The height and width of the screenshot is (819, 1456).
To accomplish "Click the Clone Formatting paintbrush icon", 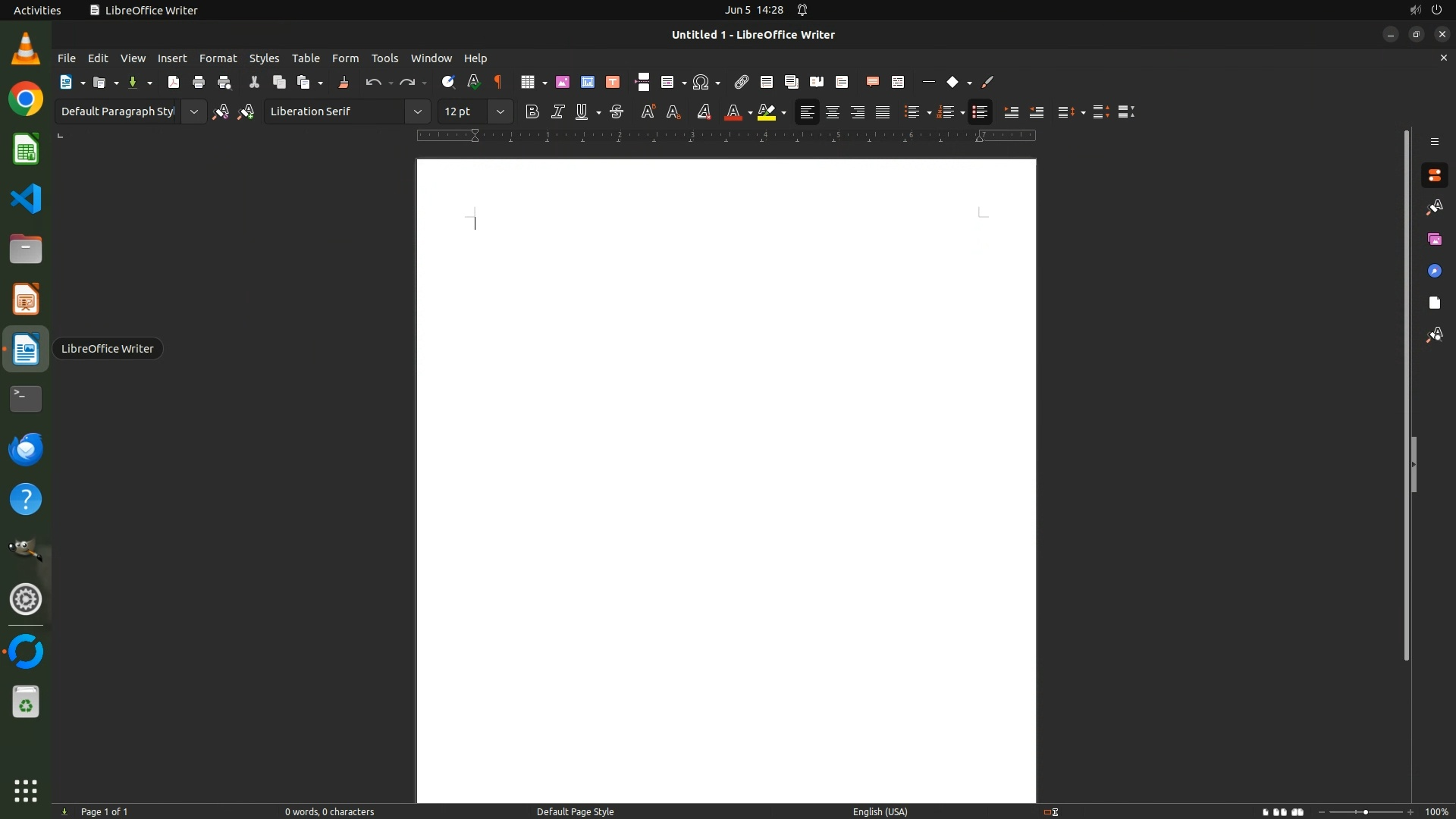I will point(344,82).
